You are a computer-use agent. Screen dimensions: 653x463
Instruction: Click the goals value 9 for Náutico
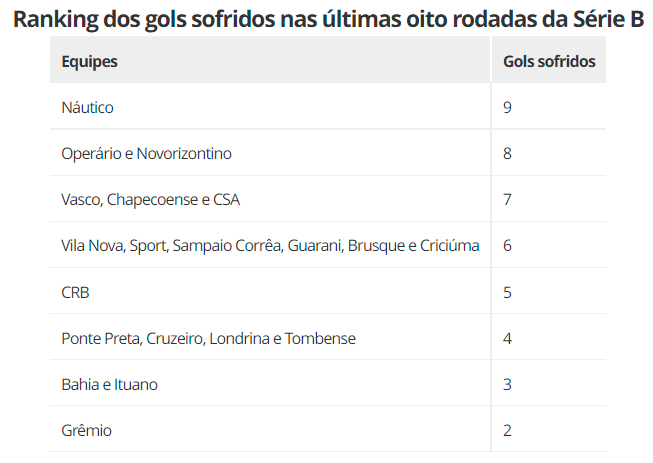(508, 107)
